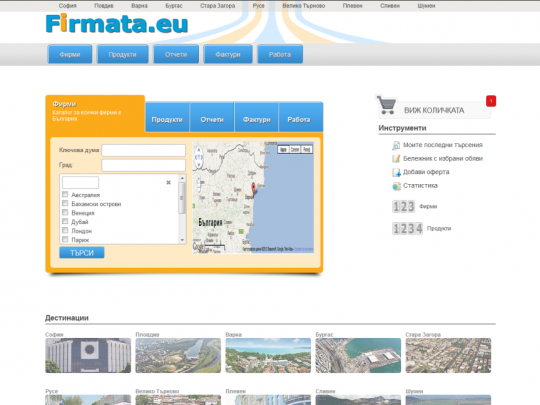The width and height of the screenshot is (540, 405).
Task: Click the notebook icon for saved ads
Action: click(396, 159)
